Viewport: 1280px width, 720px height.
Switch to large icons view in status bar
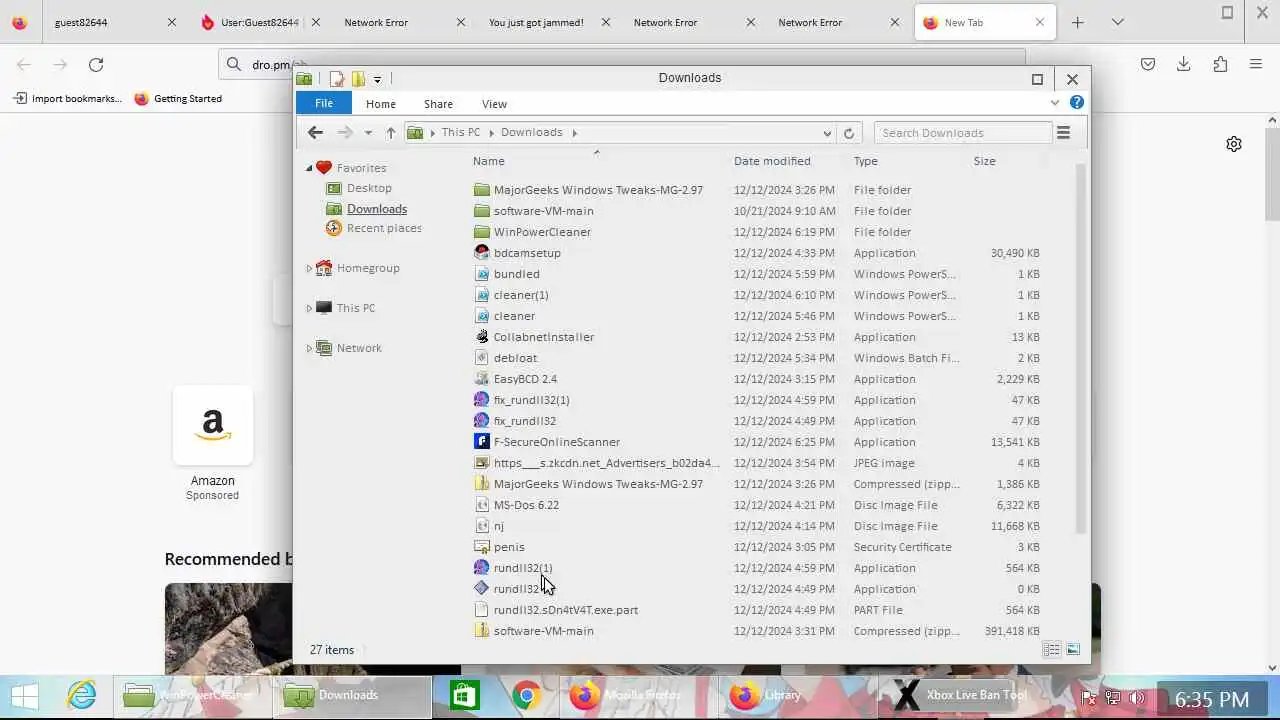1073,650
